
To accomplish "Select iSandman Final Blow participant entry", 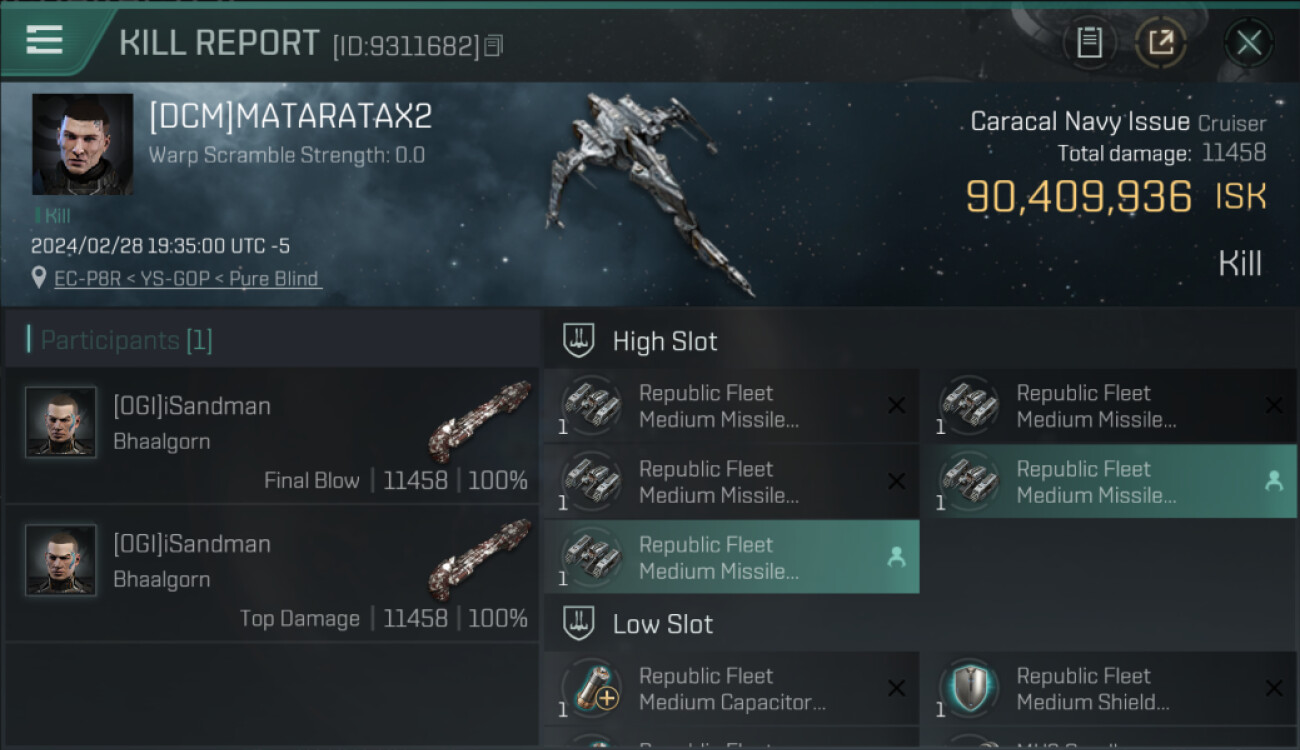I will click(x=272, y=435).
